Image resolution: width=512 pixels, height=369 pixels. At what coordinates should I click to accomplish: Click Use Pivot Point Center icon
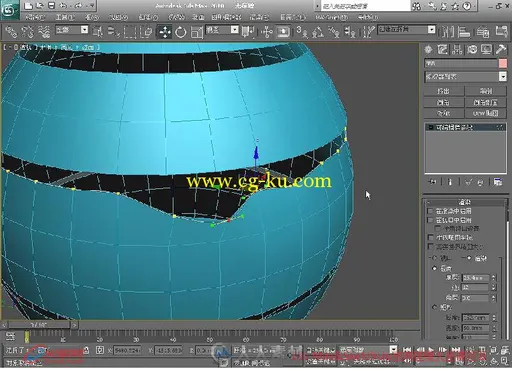click(249, 32)
